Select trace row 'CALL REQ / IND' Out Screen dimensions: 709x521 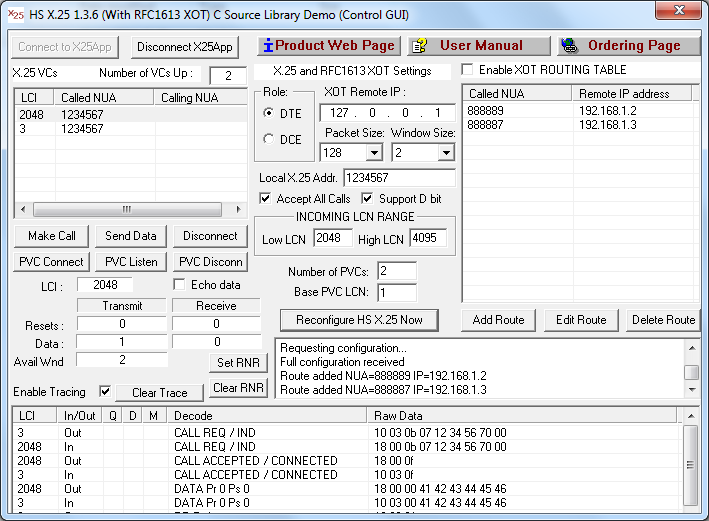point(346,433)
